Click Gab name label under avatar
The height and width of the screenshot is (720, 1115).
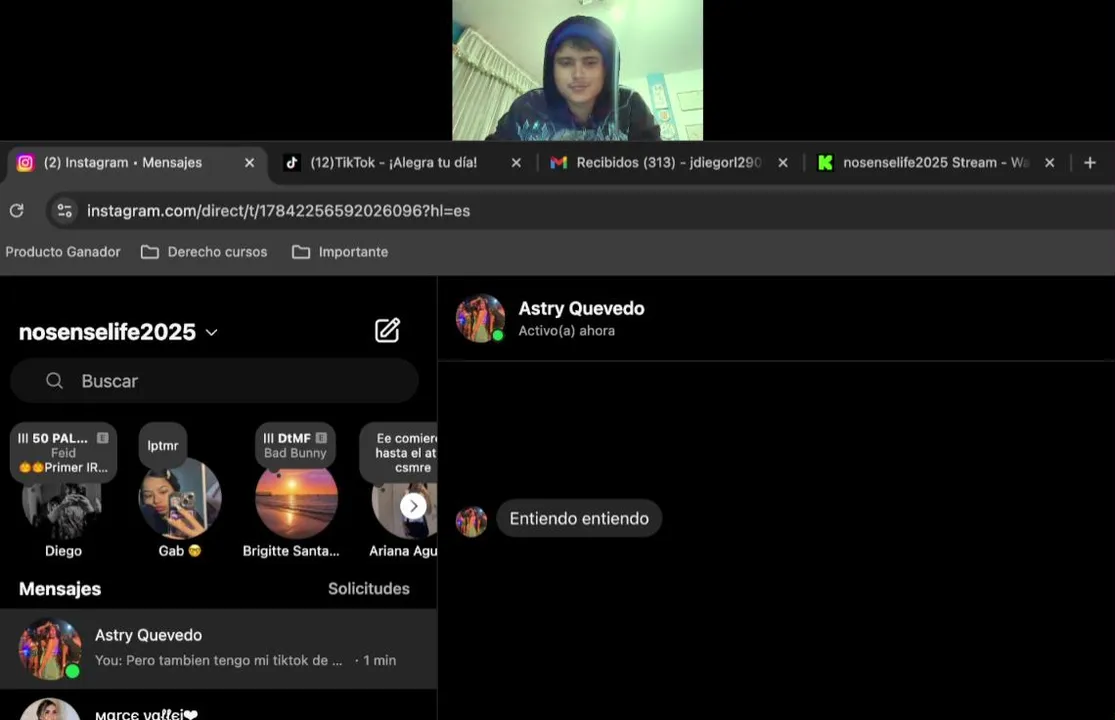click(180, 551)
